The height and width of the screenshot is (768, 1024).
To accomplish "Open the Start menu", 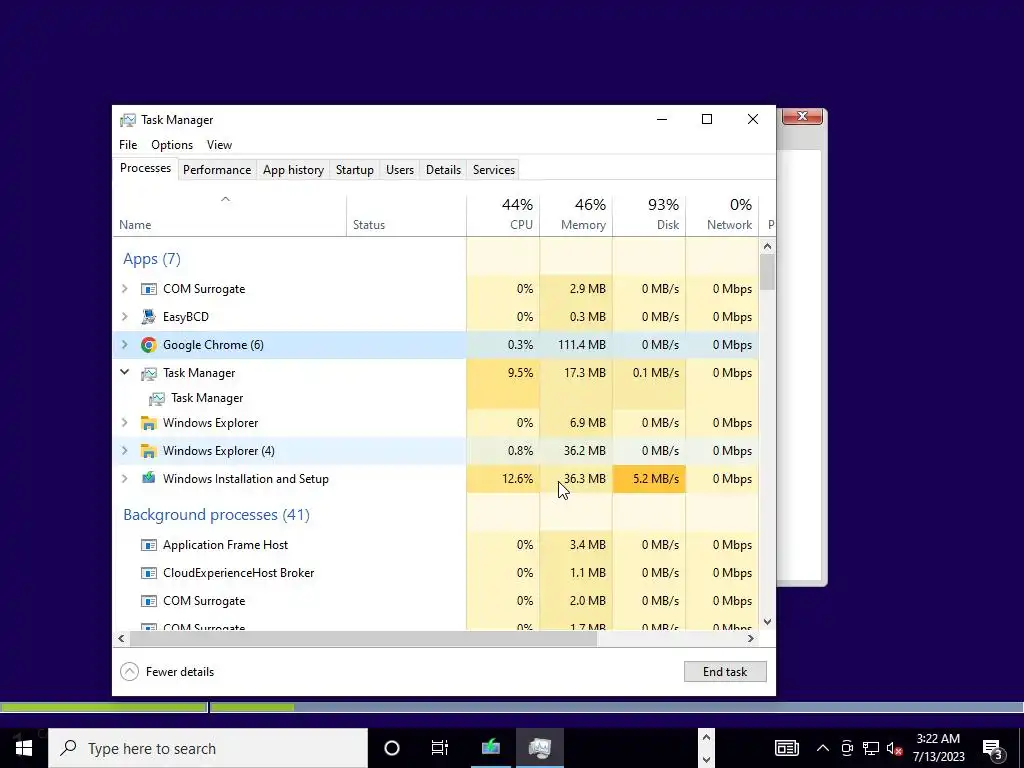I will (24, 748).
